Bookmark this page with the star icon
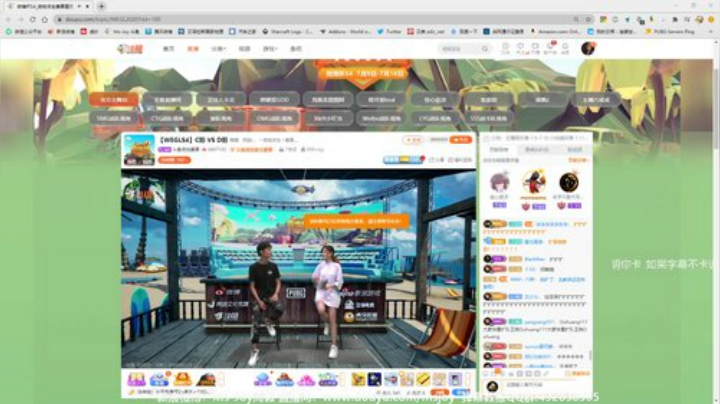 [x=588, y=19]
